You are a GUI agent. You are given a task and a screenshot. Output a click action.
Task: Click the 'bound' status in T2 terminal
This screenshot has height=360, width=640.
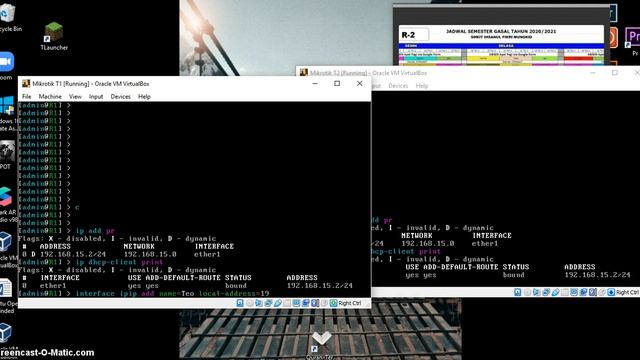513,275
